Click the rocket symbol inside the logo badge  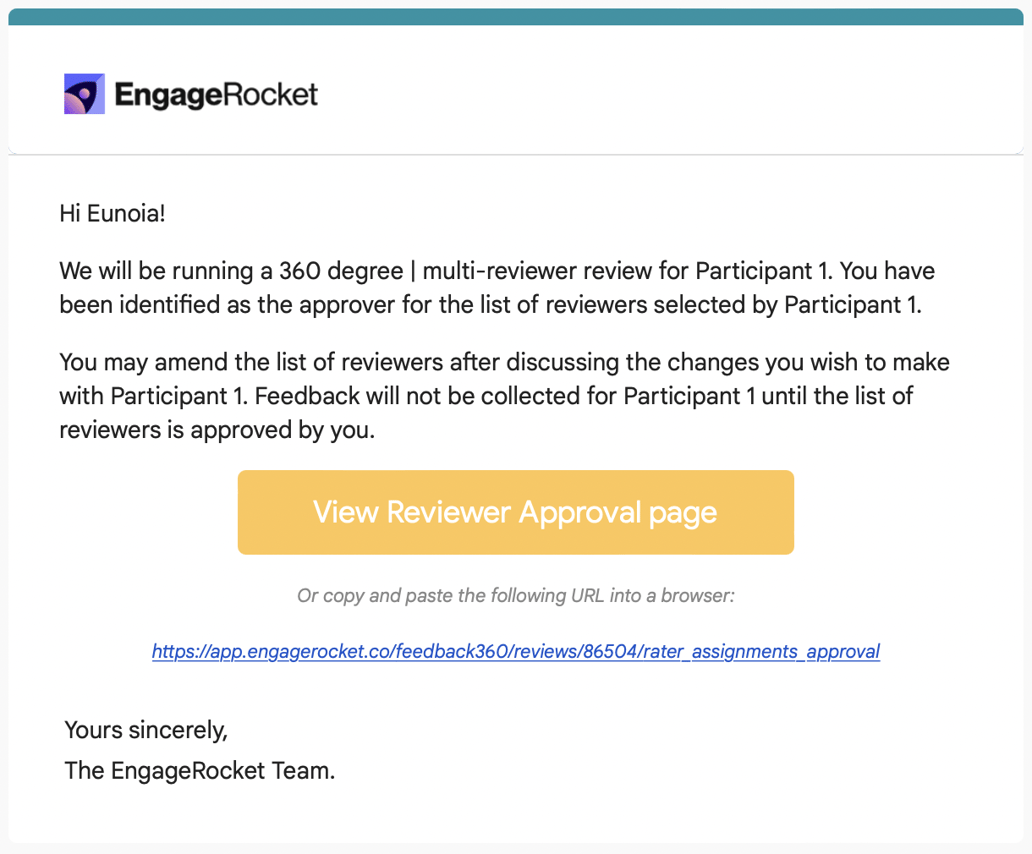[x=85, y=93]
